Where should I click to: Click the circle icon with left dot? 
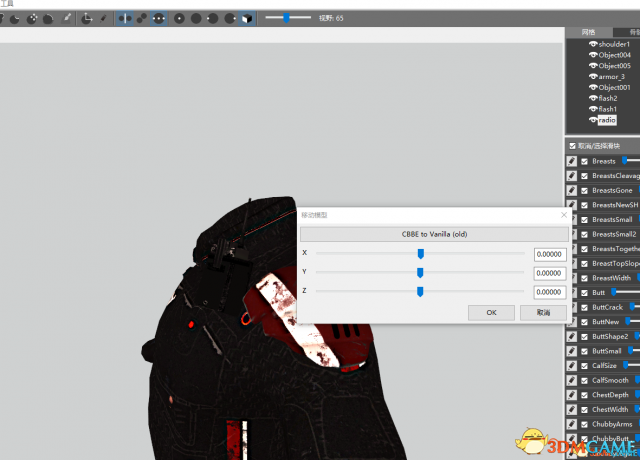[x=213, y=18]
